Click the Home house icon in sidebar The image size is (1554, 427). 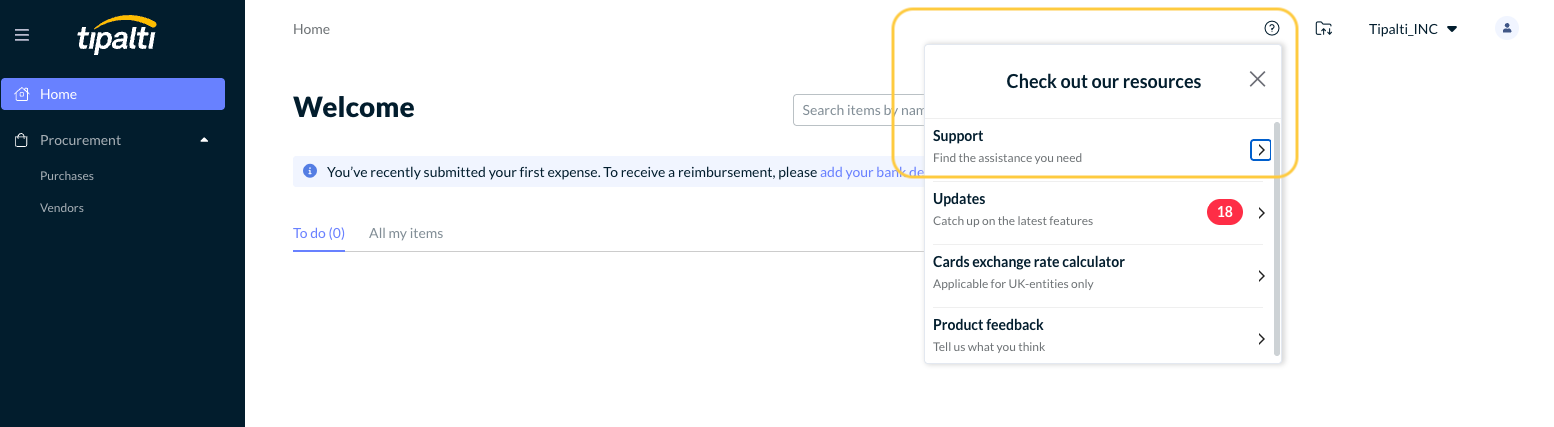(x=22, y=94)
